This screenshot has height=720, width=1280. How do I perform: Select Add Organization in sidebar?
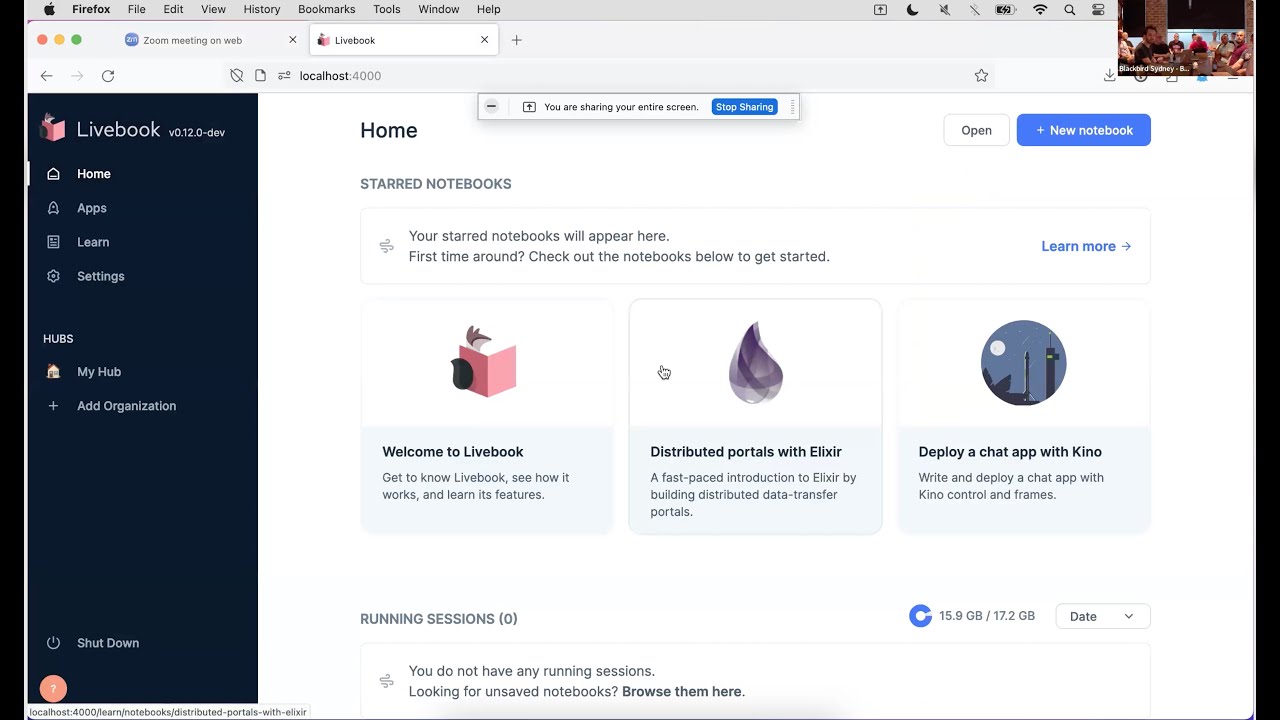click(x=126, y=406)
